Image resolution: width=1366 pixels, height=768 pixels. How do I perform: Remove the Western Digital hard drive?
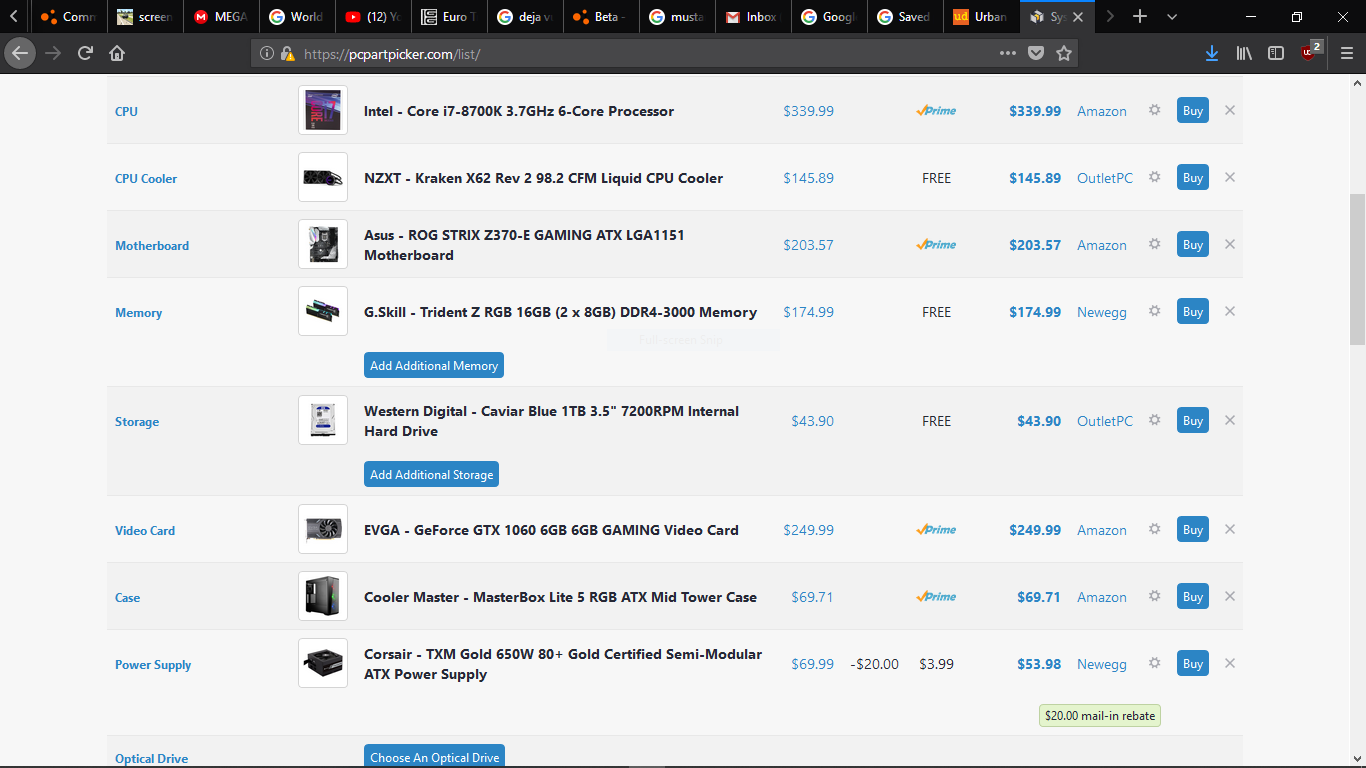coord(1230,420)
